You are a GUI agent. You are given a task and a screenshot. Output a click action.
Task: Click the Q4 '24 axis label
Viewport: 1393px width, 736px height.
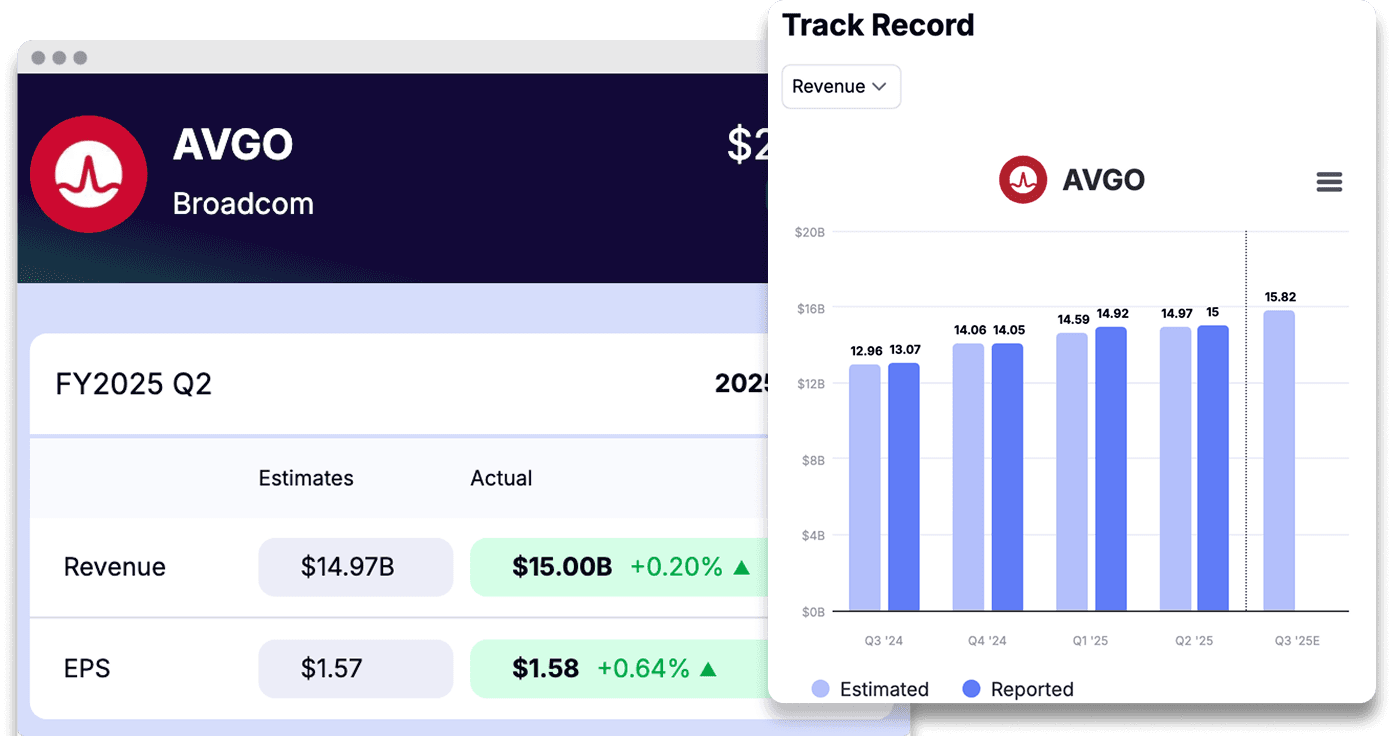(x=988, y=640)
